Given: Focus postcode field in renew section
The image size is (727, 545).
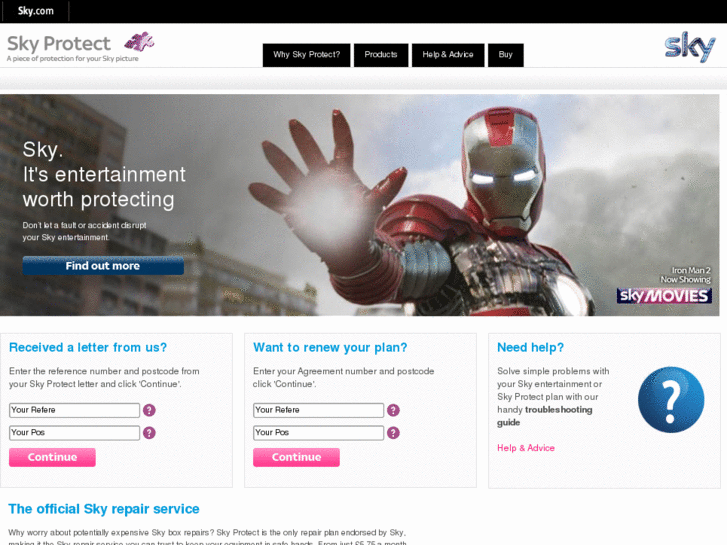Looking at the screenshot, I should pos(319,433).
